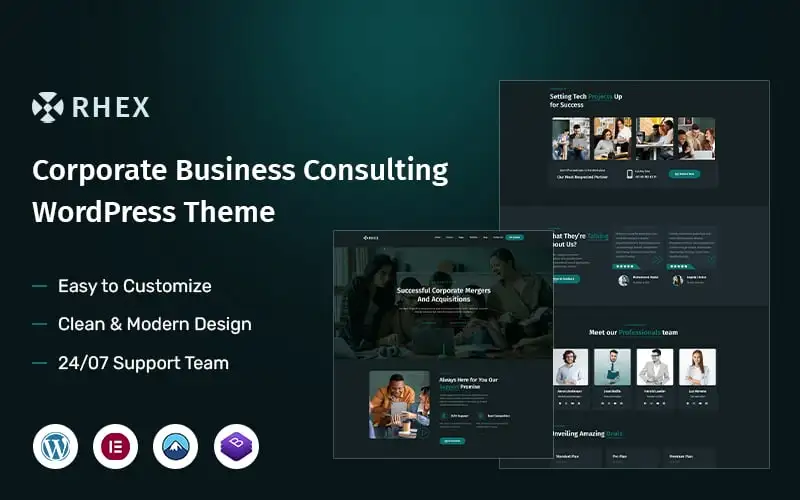The image size is (800, 500).
Task: Click the small Rhex logo in mockup header
Action: pos(371,238)
